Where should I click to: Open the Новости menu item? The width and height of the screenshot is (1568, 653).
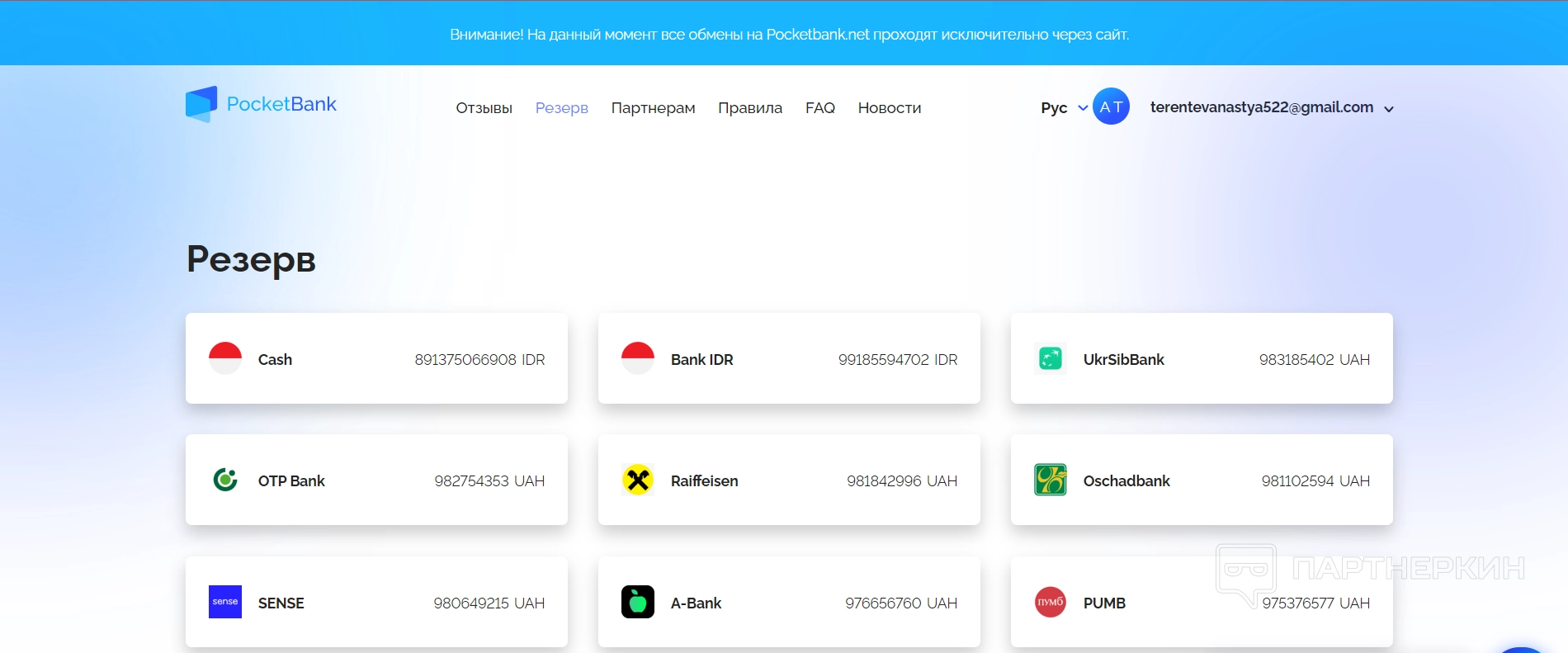890,108
